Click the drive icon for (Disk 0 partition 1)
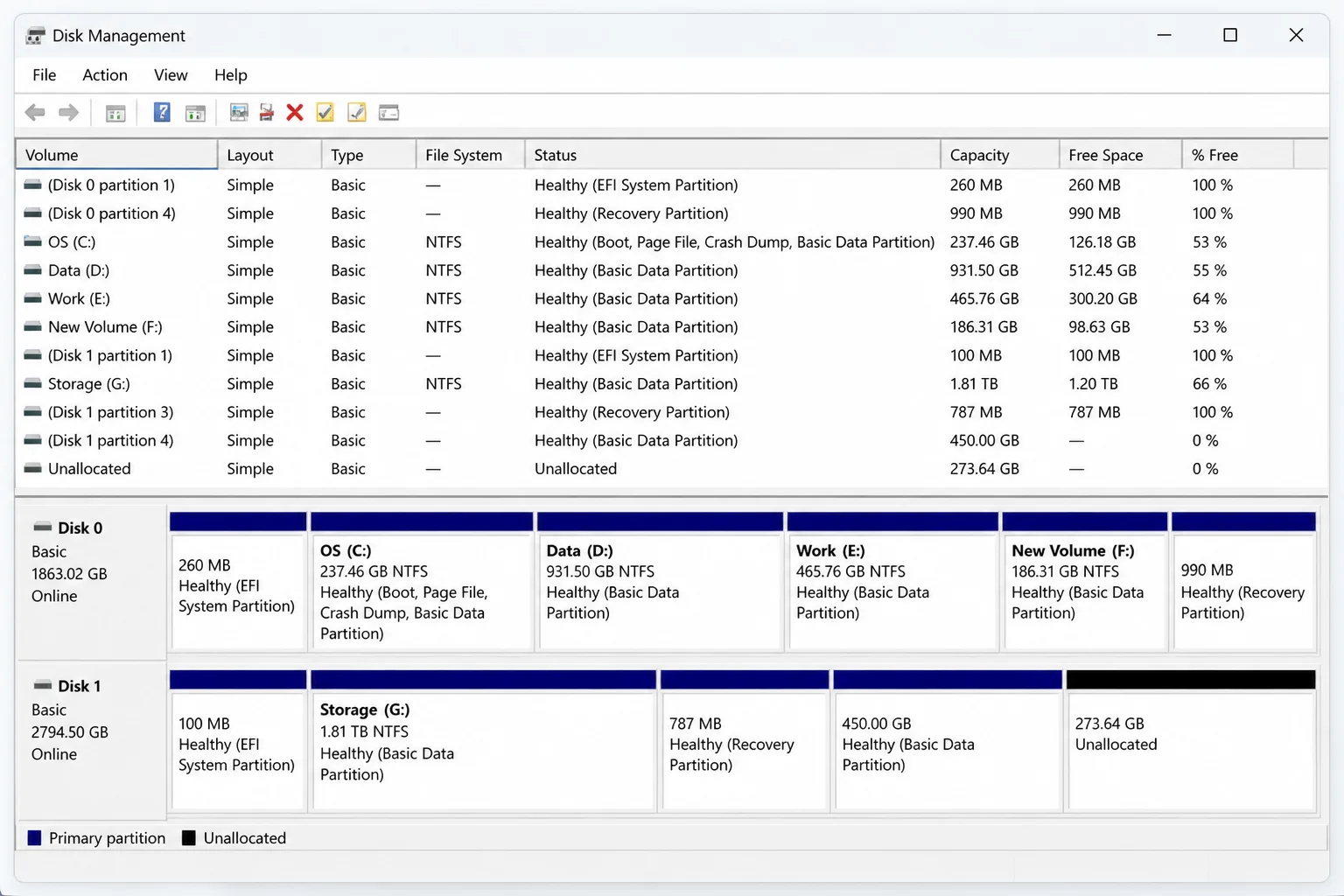Viewport: 1344px width, 896px height. coord(32,185)
